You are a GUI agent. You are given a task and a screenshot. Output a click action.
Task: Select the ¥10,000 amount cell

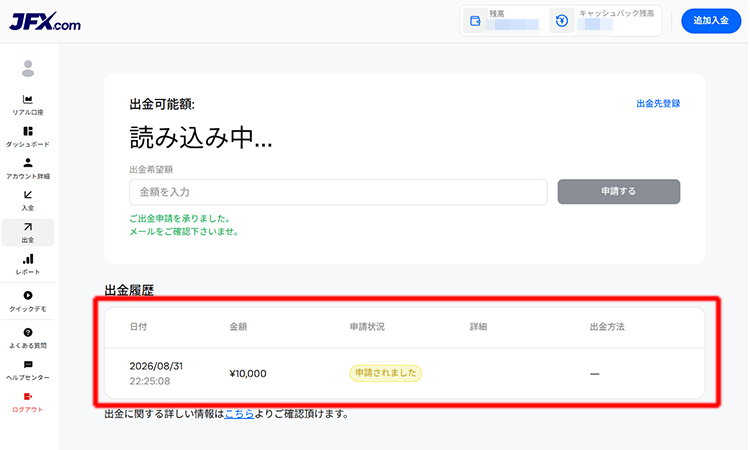click(x=248, y=373)
